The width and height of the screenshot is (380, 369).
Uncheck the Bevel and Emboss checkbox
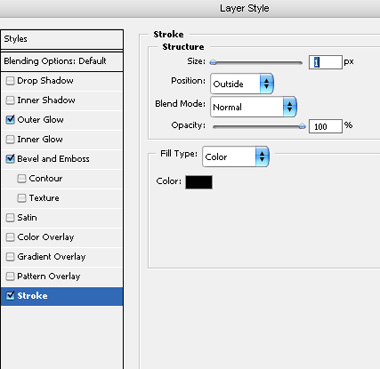10,159
